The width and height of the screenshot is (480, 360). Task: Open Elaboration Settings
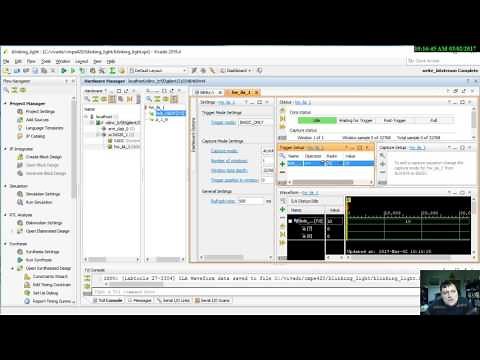(x=44, y=223)
